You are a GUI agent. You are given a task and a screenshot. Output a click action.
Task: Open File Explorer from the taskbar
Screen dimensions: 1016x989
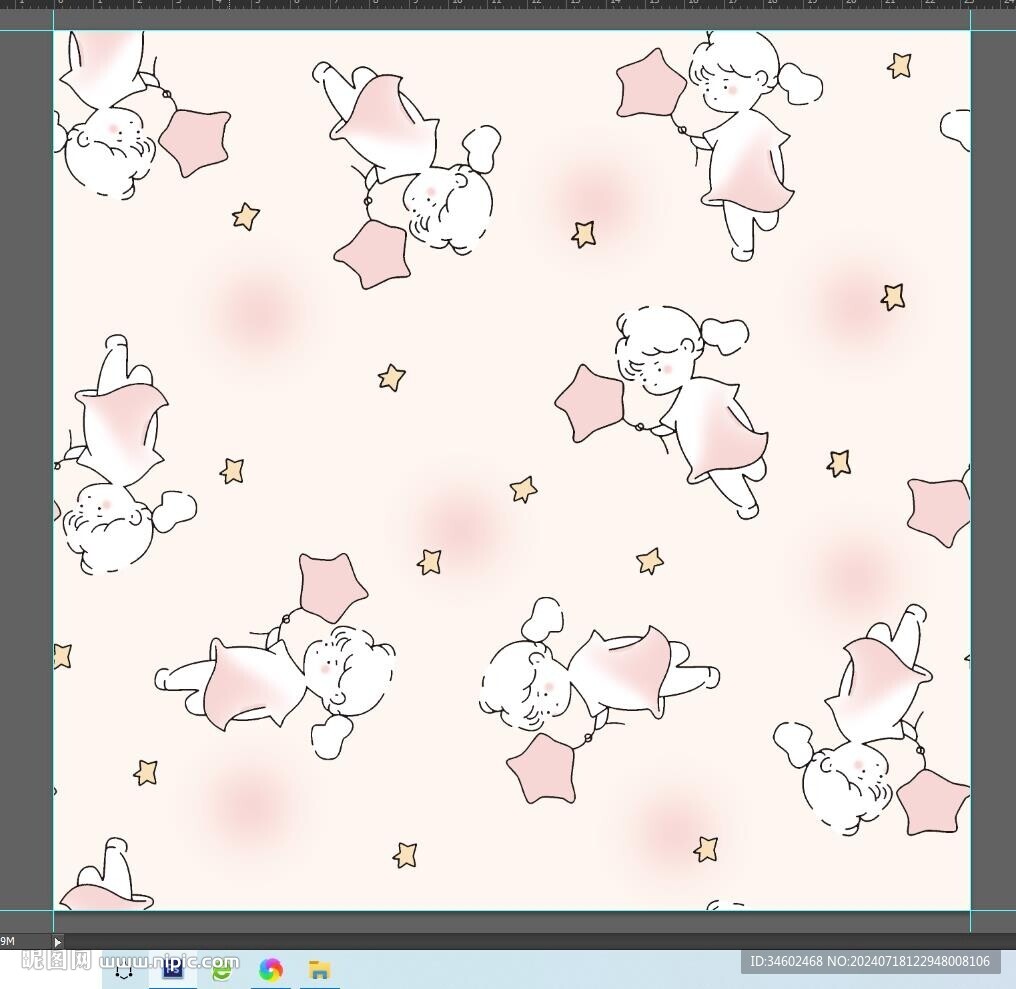(x=319, y=970)
